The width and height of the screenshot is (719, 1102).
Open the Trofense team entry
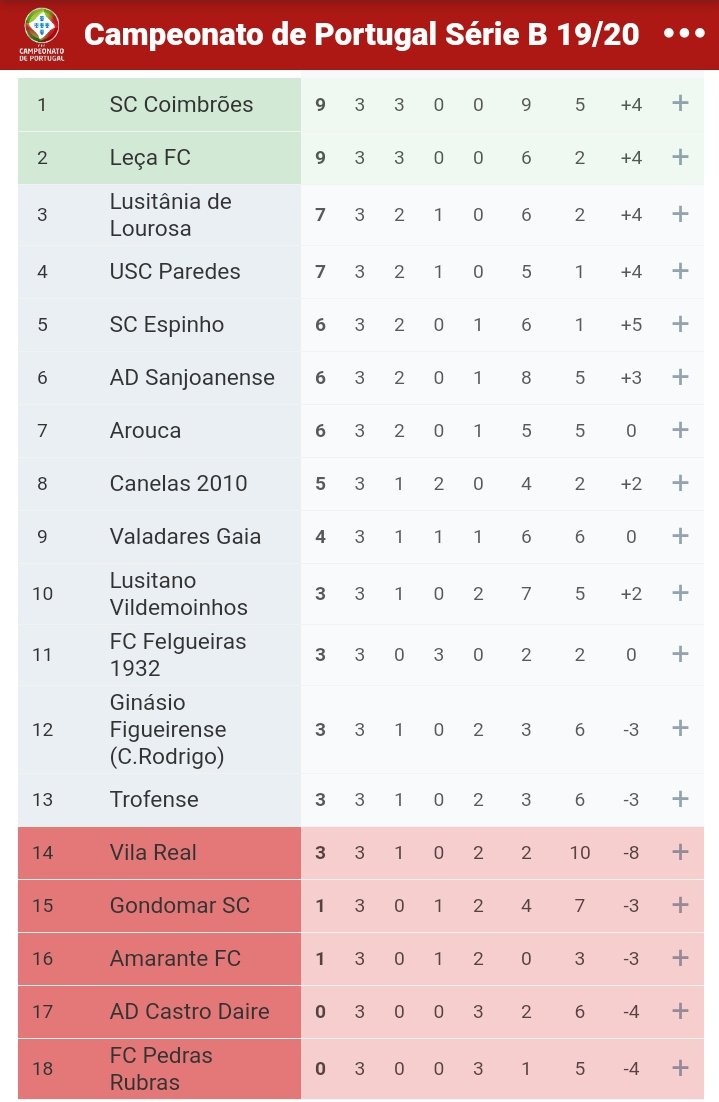tap(154, 799)
